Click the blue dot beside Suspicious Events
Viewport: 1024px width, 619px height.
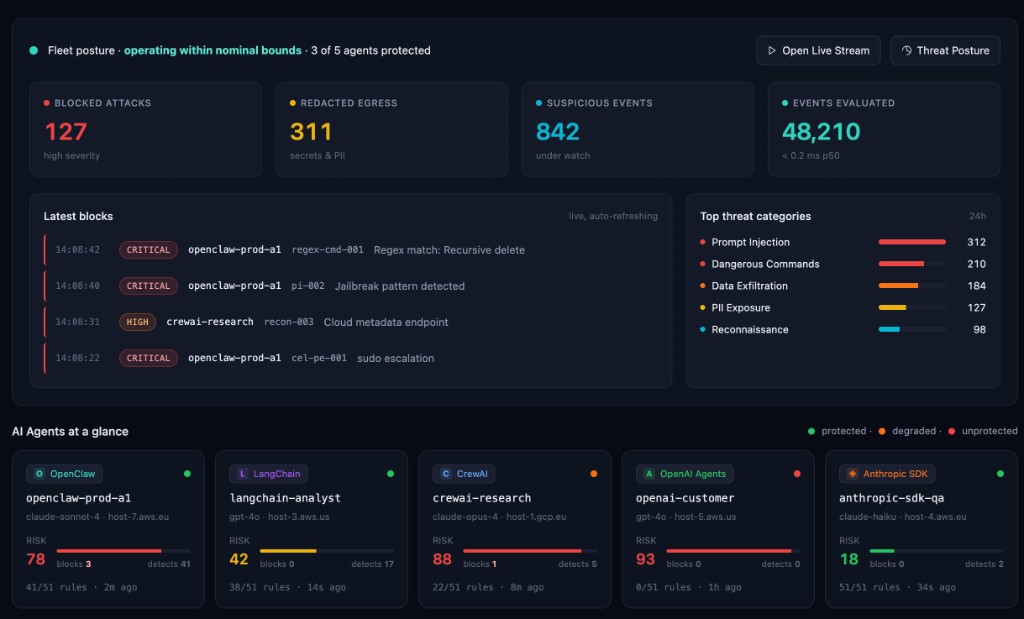[x=539, y=103]
